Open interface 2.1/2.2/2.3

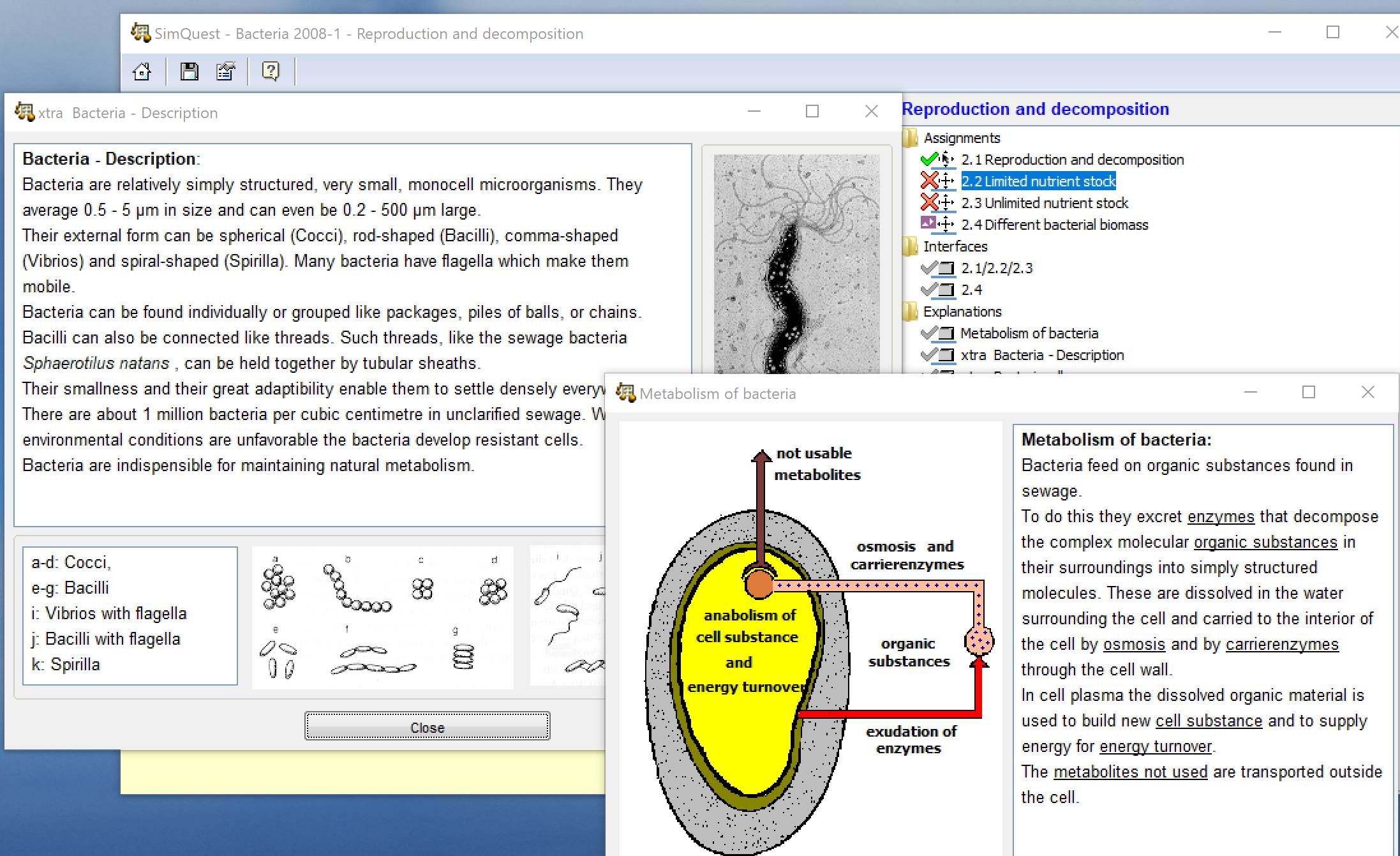tap(996, 268)
